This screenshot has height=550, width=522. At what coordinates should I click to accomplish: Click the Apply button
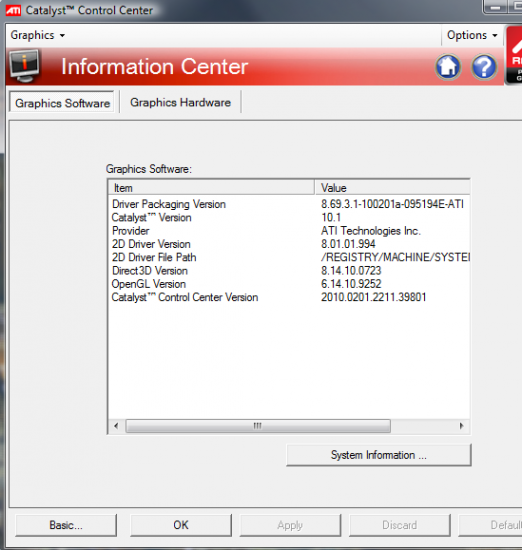click(x=290, y=525)
